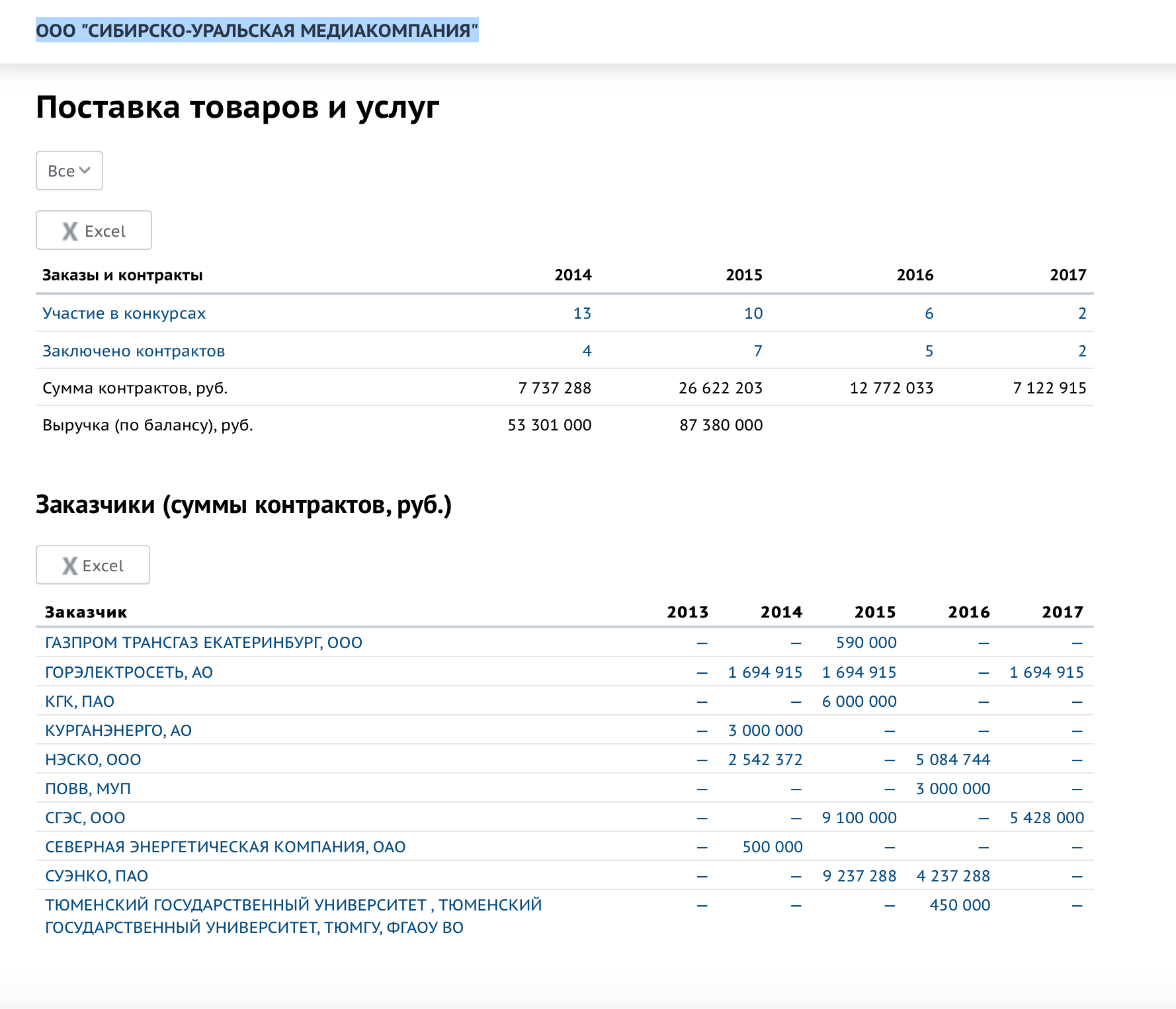1176x1009 pixels.
Task: Open СЕВЕРНАЯ ЭНЕРГЕТИЧЕСКАЯ КОМПАНИЯ customer link
Action: point(225,847)
